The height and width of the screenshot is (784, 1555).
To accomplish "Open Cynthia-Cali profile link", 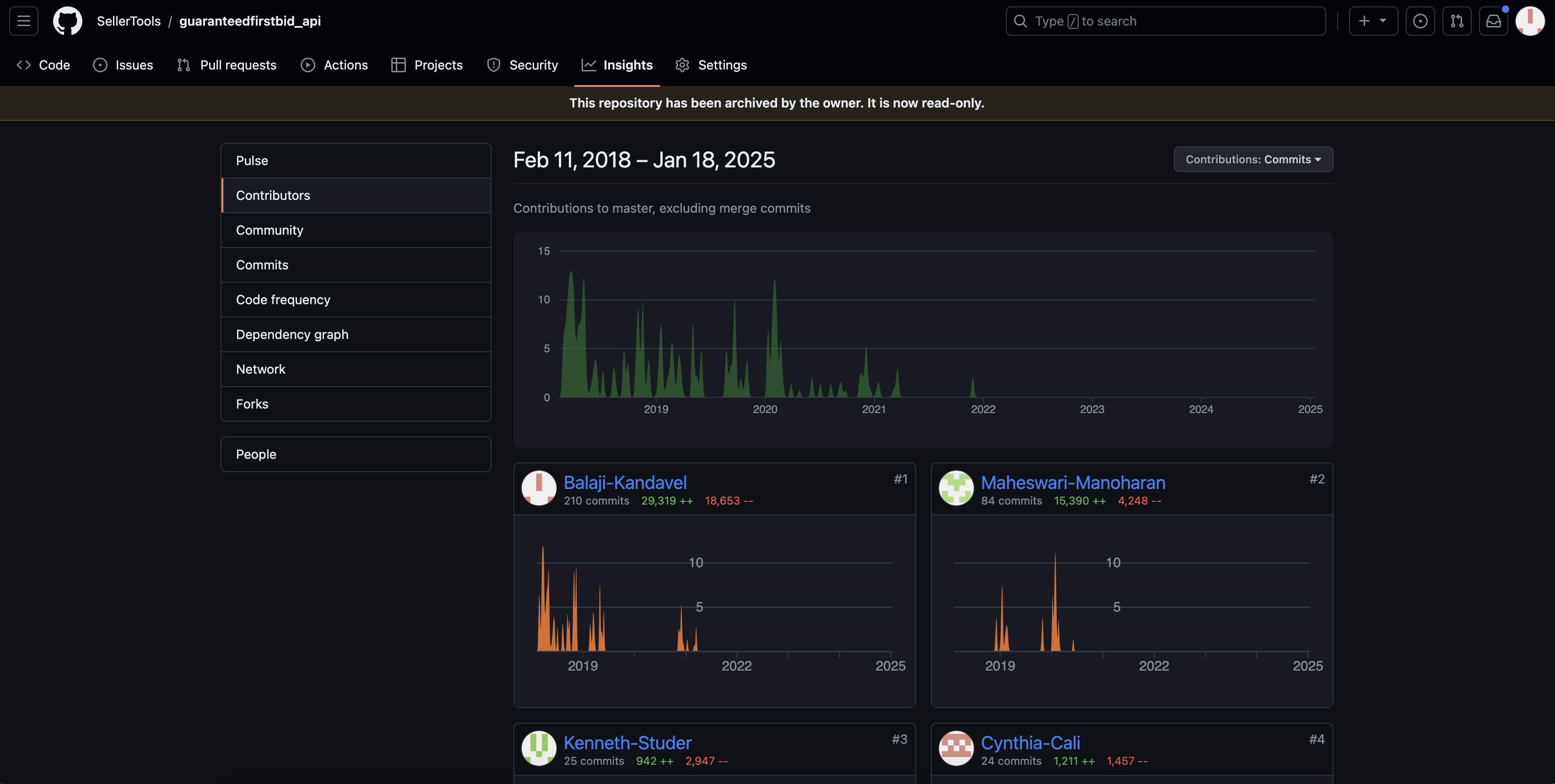I will [1031, 743].
